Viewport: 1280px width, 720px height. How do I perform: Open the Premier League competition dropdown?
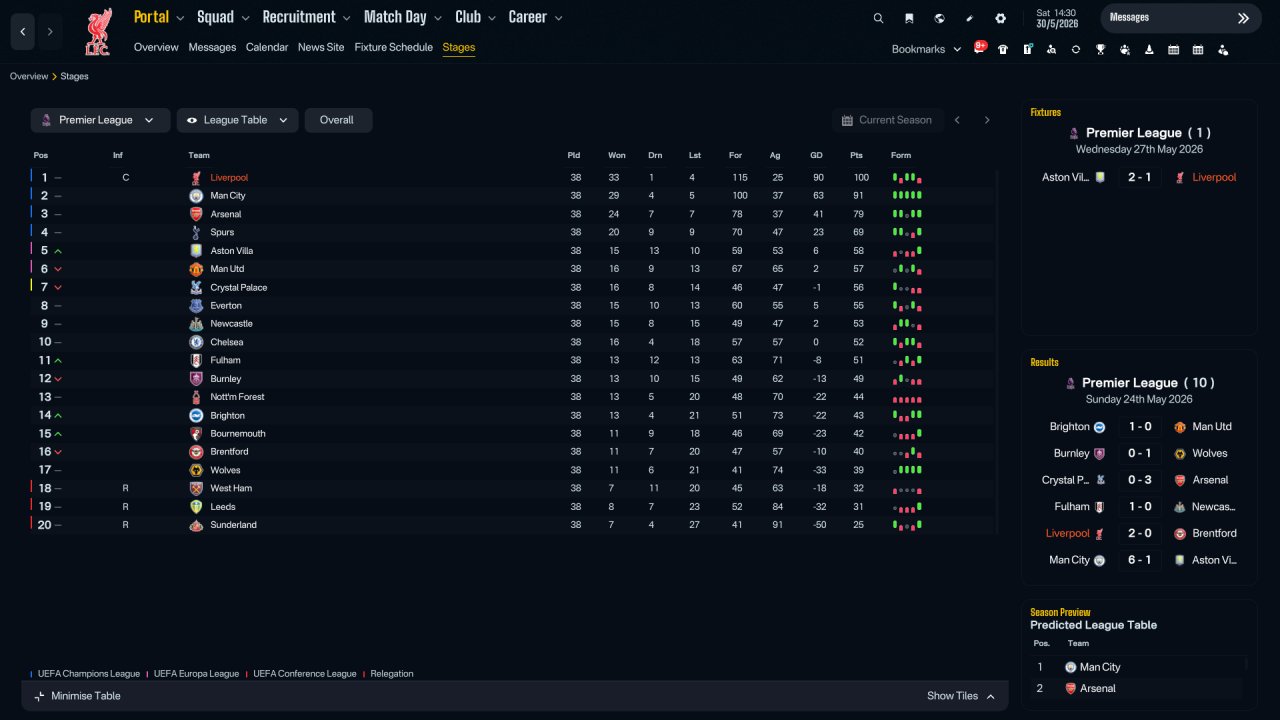point(98,120)
